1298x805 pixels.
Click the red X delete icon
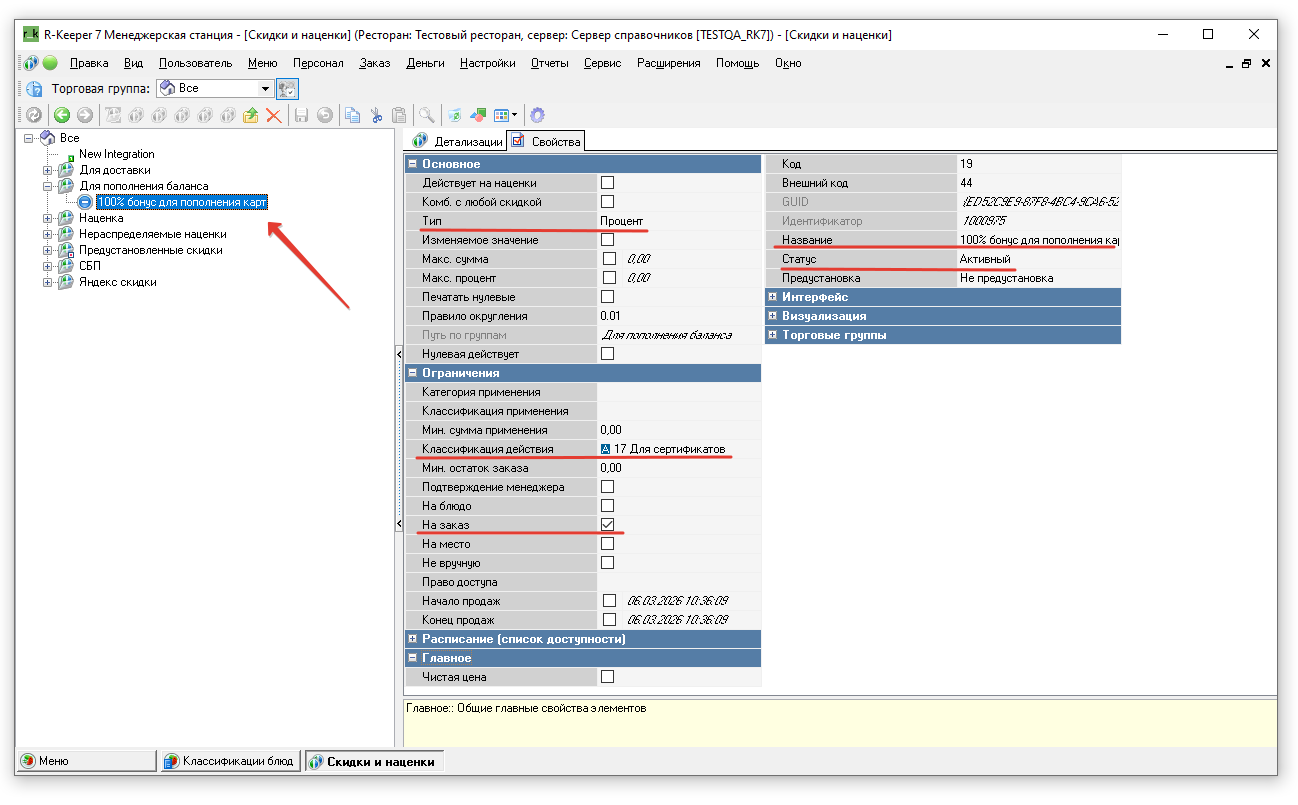pyautogui.click(x=273, y=115)
